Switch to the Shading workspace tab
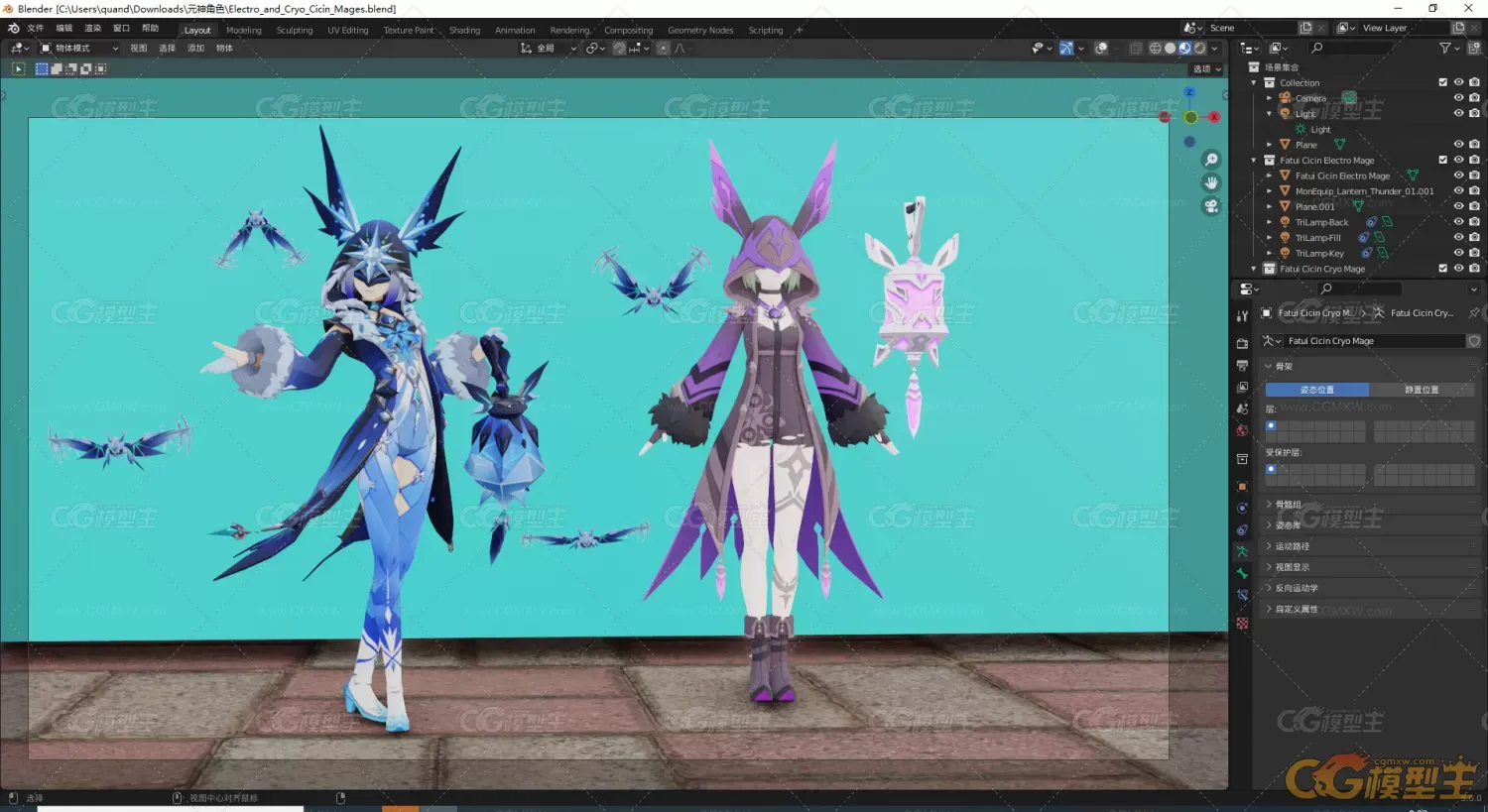1488x812 pixels. 464,31
